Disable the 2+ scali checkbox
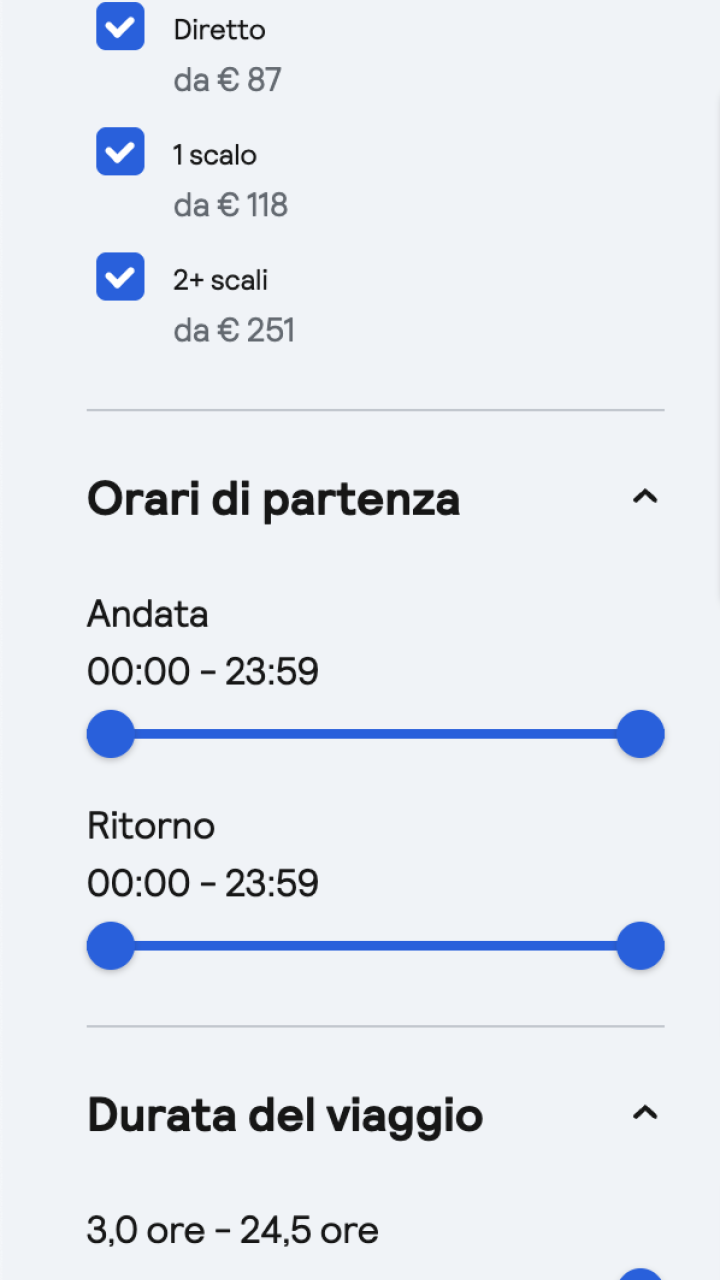 coord(120,277)
